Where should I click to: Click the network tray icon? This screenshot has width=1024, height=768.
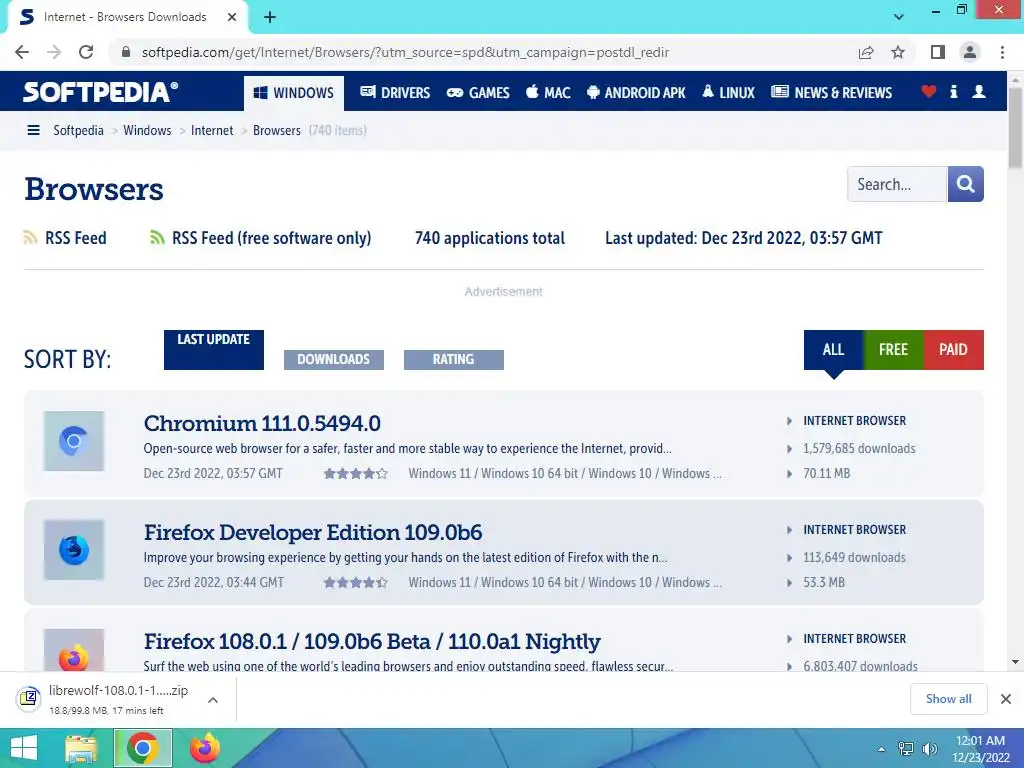point(905,748)
